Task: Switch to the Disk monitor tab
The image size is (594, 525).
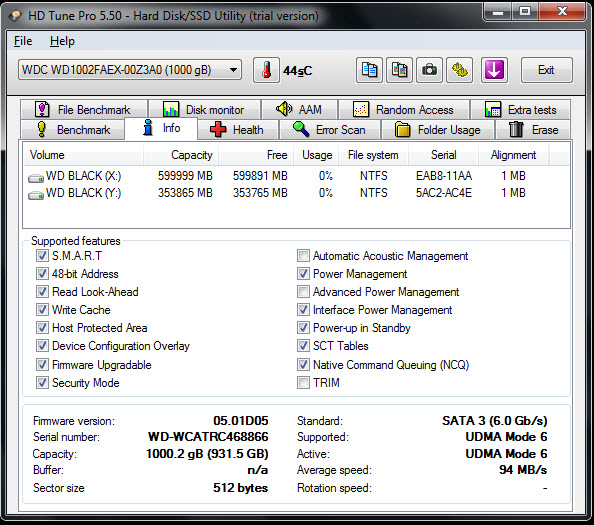Action: (205, 109)
